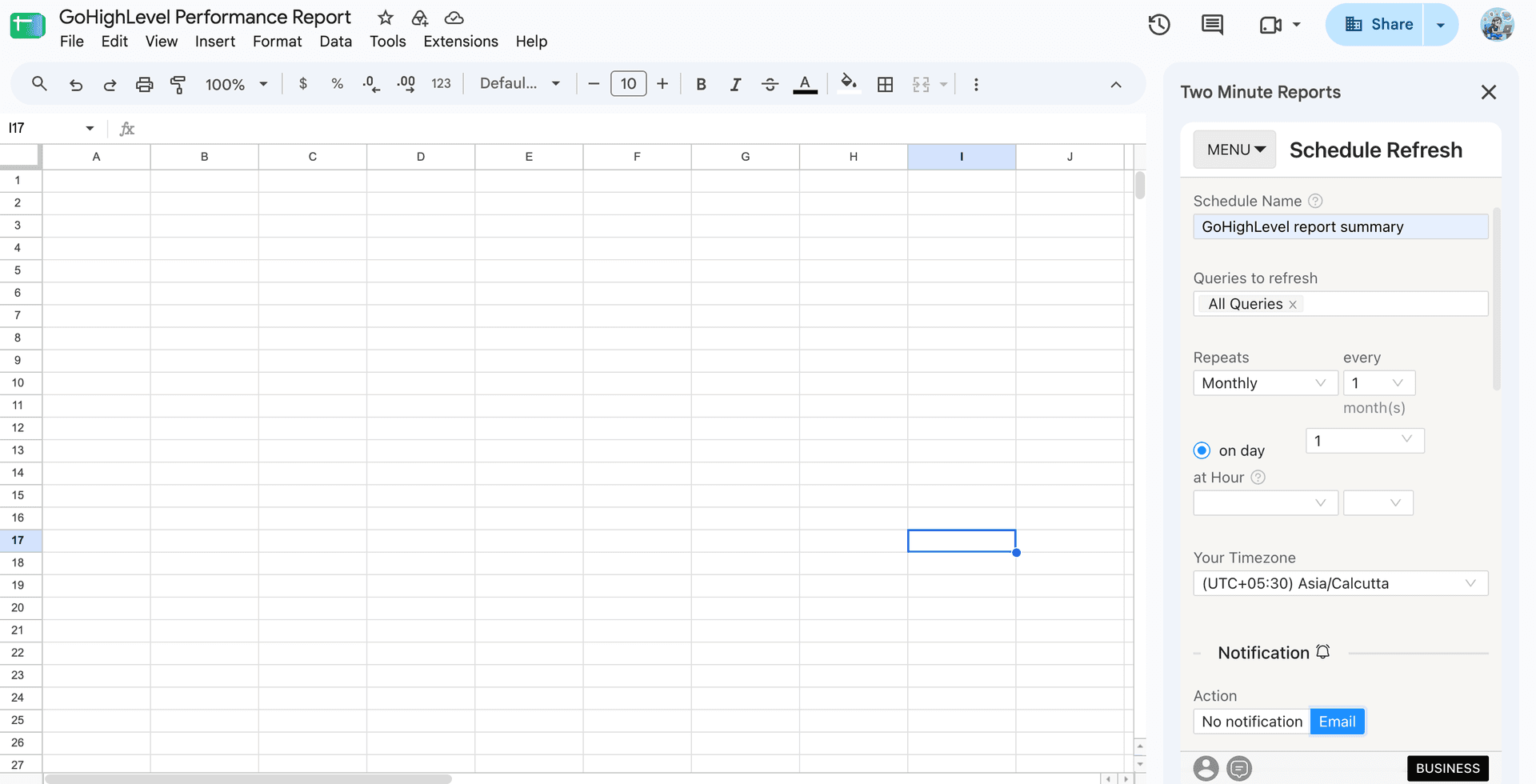
Task: Select the No notification option
Action: tap(1252, 722)
